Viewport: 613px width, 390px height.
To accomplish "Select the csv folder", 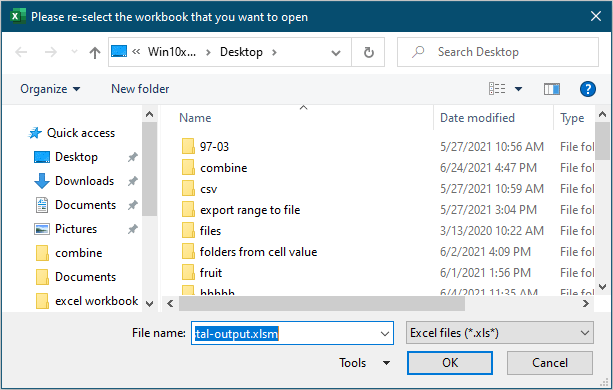I will [x=208, y=189].
